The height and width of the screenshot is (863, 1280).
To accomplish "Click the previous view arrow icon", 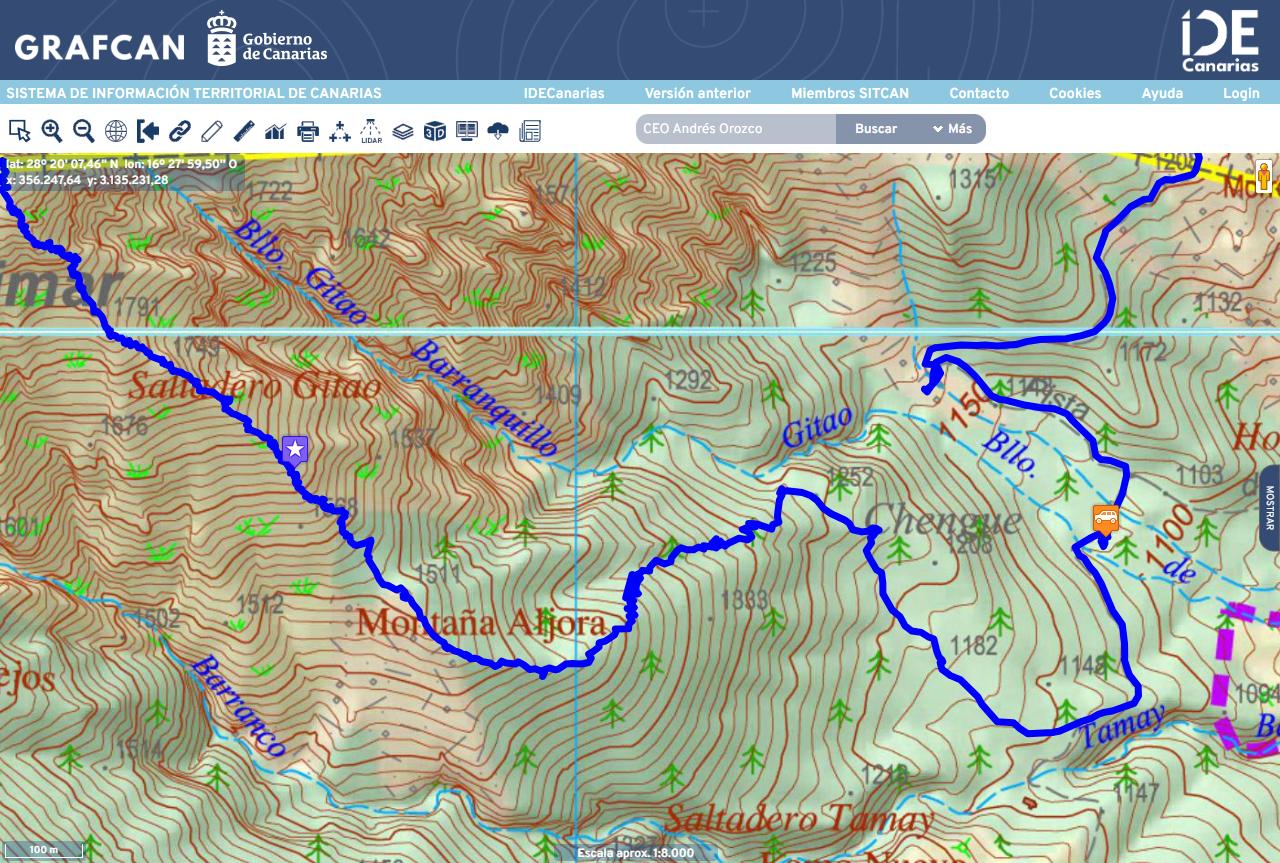I will (x=148, y=130).
